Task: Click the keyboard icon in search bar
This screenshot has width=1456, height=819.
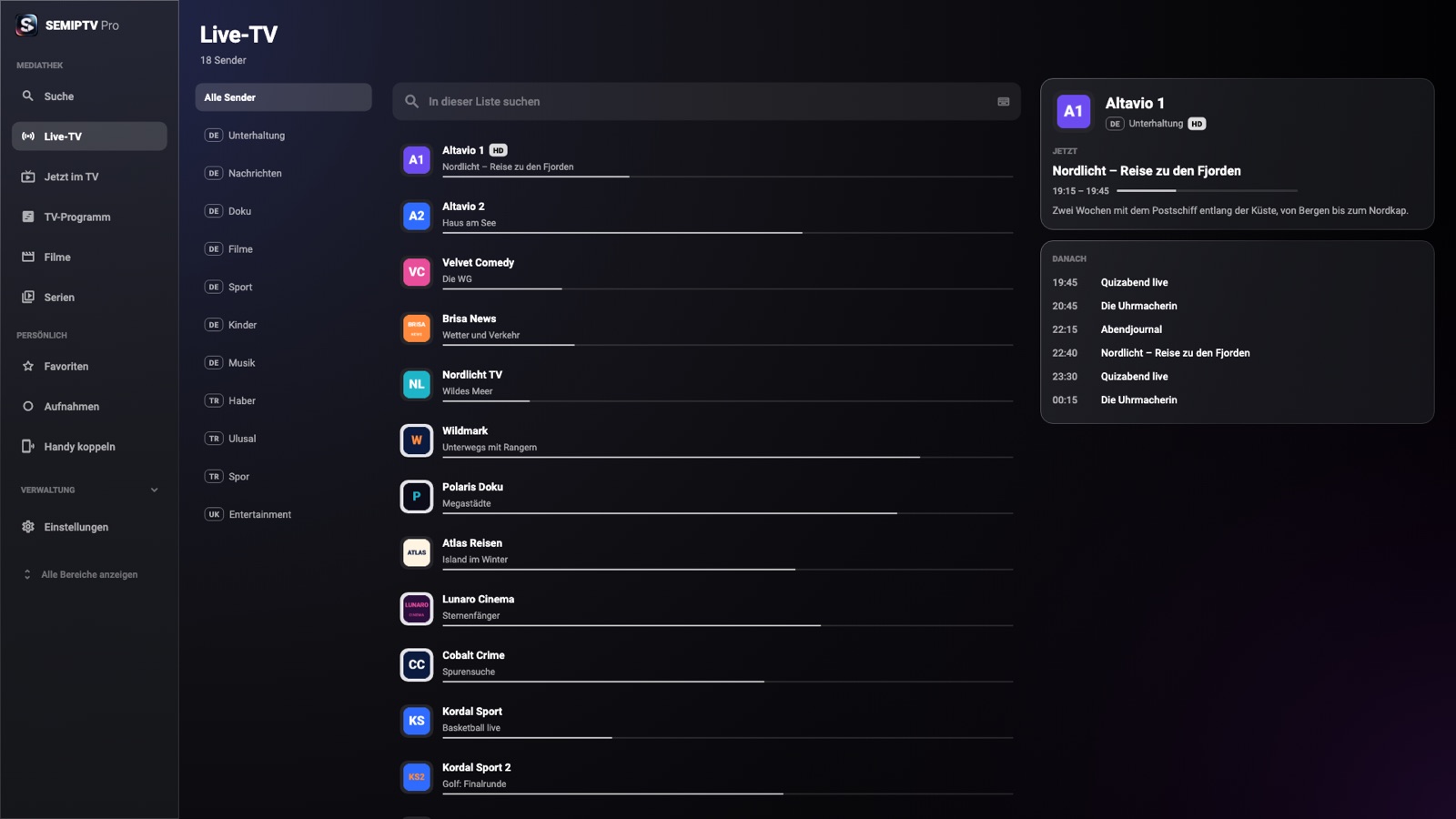Action: [x=1004, y=102]
